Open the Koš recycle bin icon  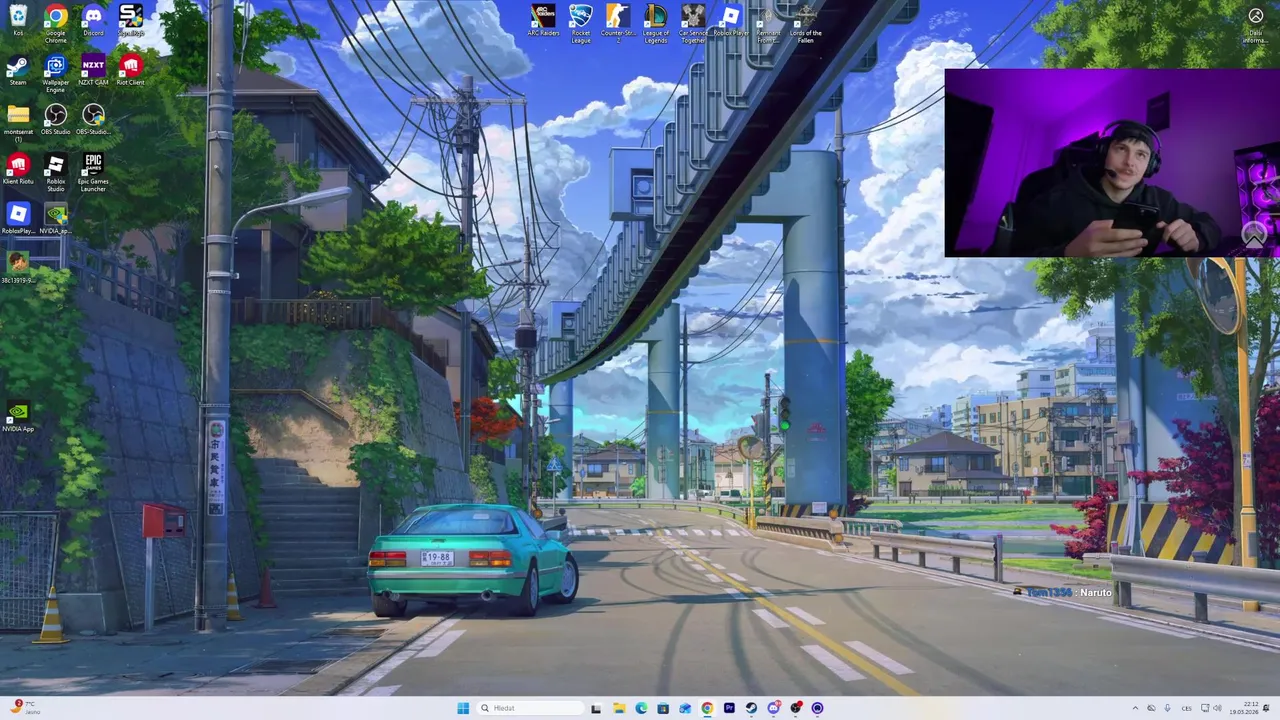click(18, 21)
